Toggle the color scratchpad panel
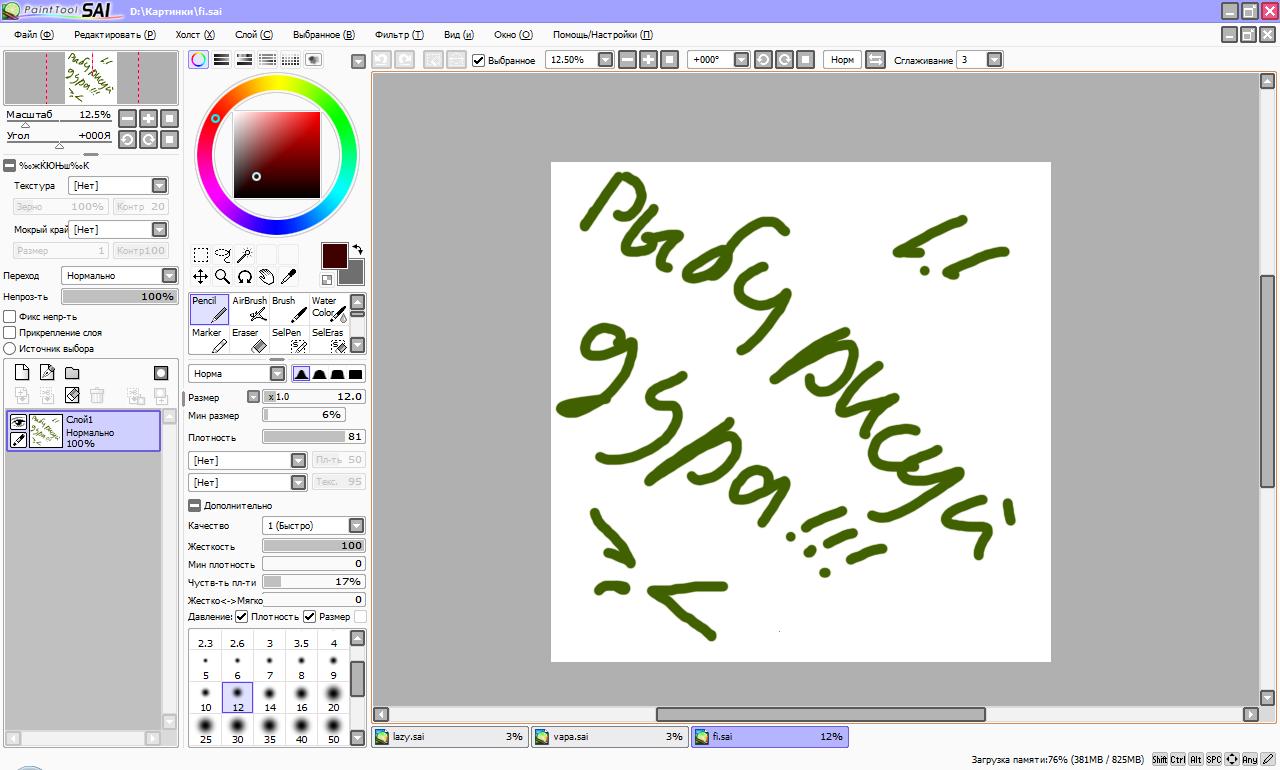 (x=313, y=60)
